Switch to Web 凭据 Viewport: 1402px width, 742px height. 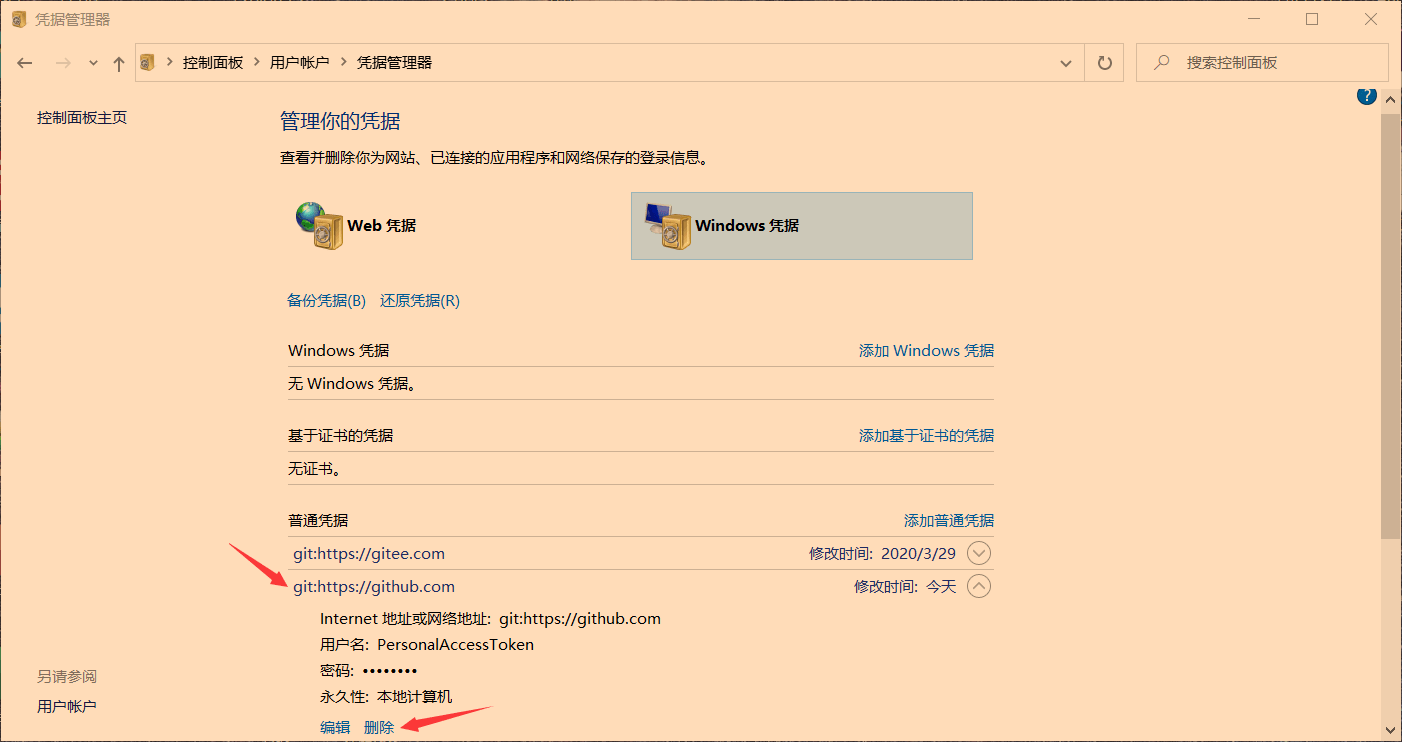[381, 225]
